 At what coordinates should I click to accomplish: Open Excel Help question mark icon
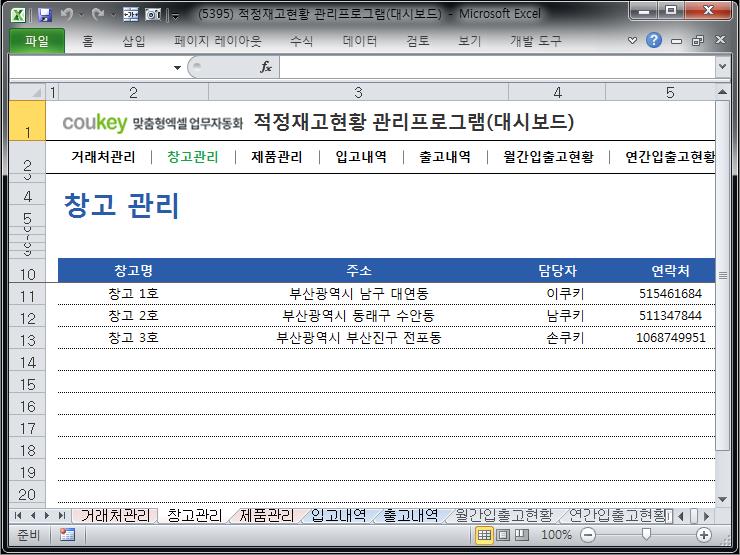click(654, 41)
